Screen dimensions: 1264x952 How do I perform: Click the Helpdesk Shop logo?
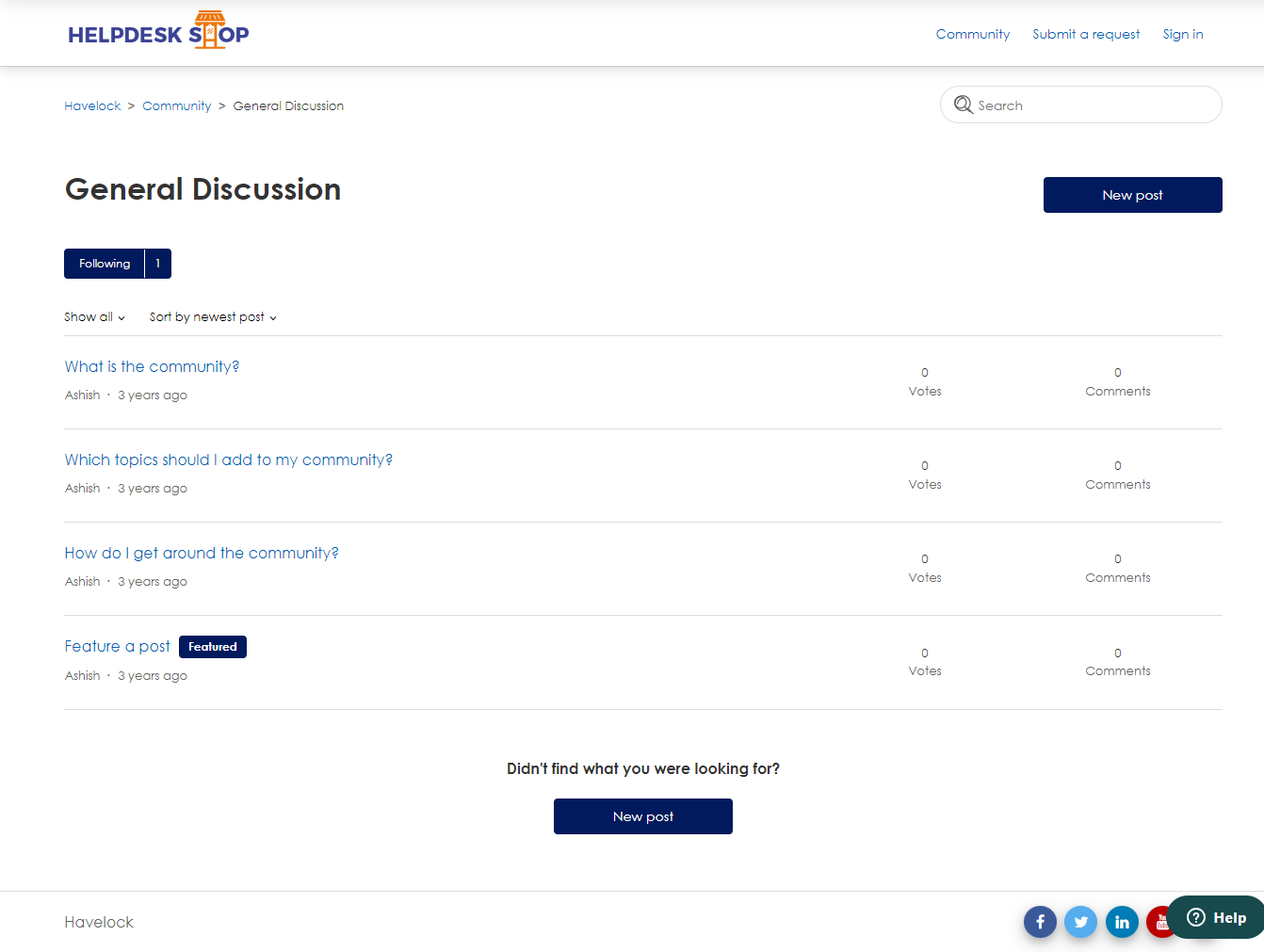click(158, 32)
